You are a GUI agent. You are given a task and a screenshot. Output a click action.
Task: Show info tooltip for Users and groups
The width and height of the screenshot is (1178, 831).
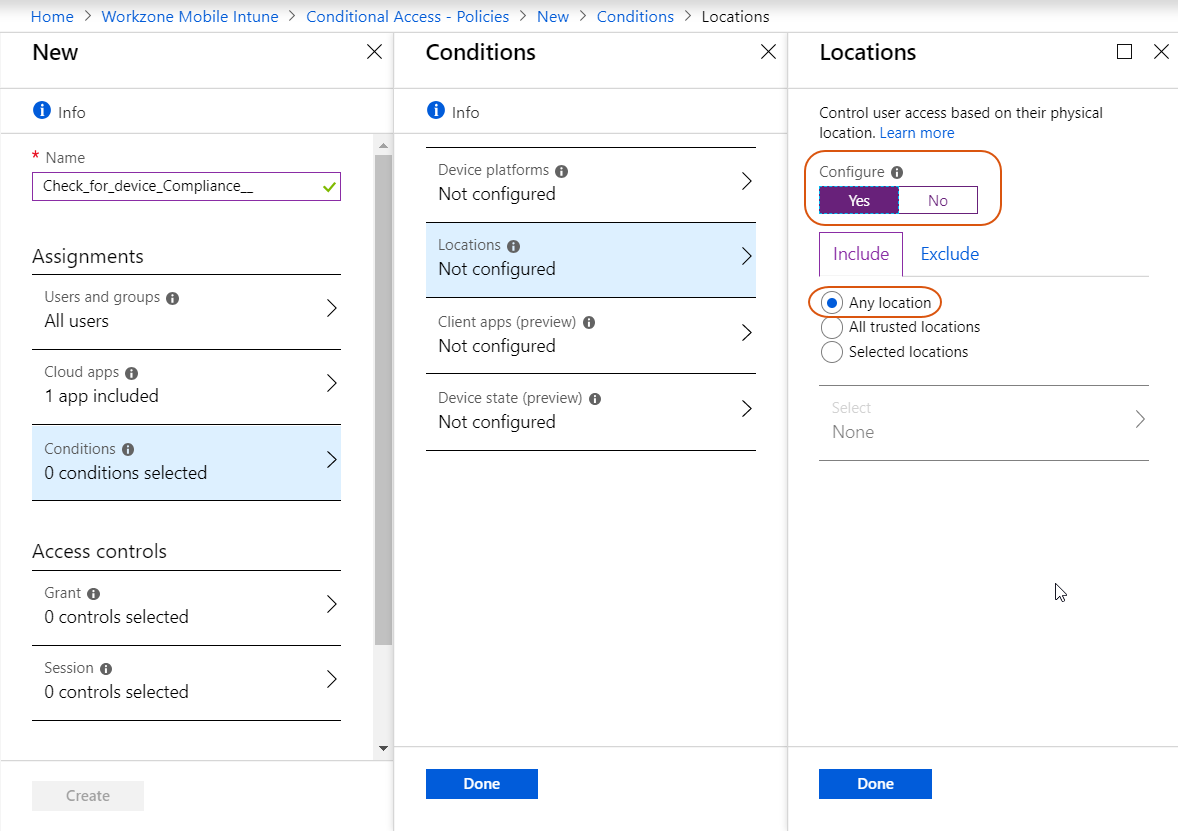tap(173, 298)
